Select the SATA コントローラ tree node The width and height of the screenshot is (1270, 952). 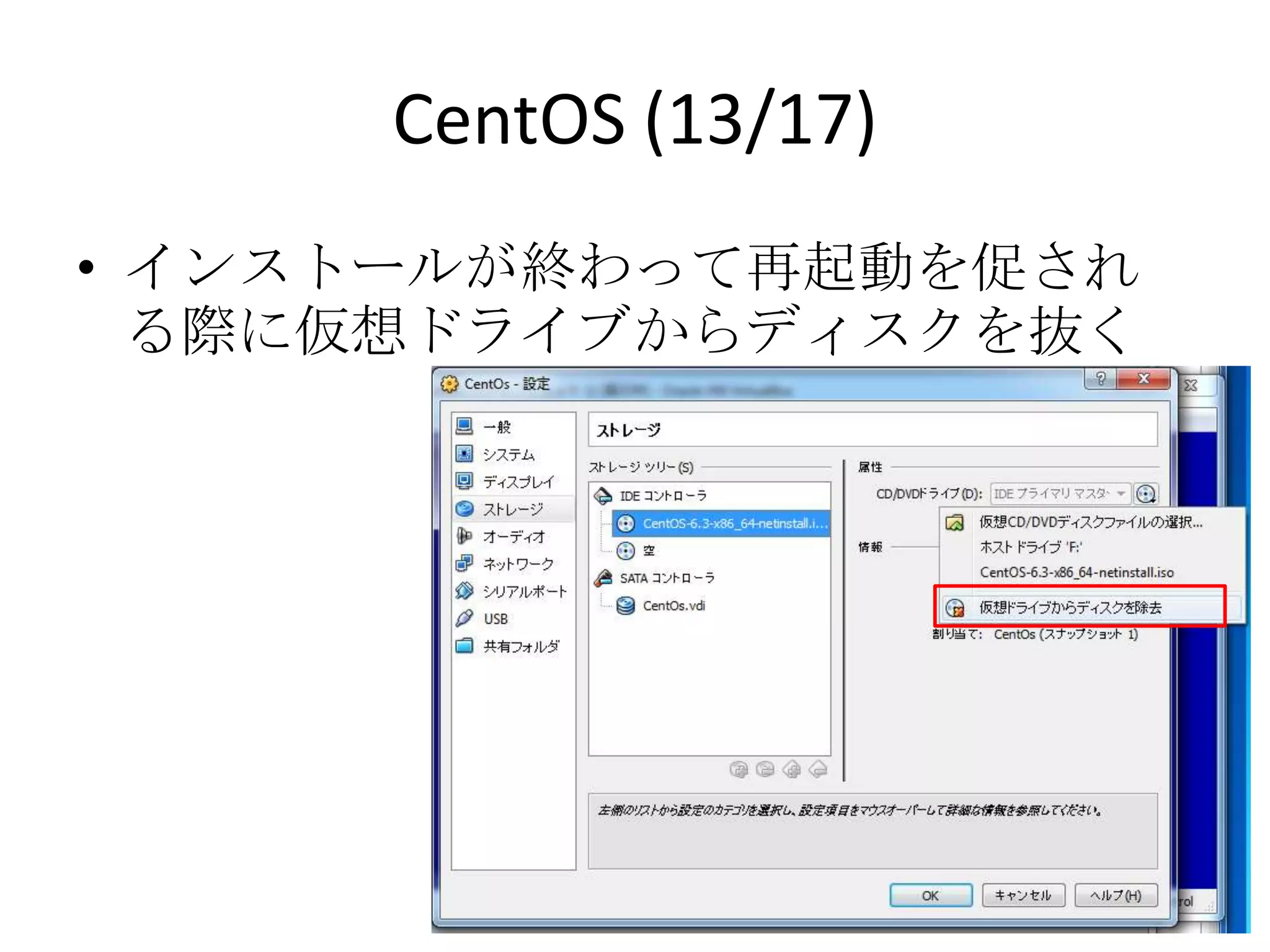655,578
